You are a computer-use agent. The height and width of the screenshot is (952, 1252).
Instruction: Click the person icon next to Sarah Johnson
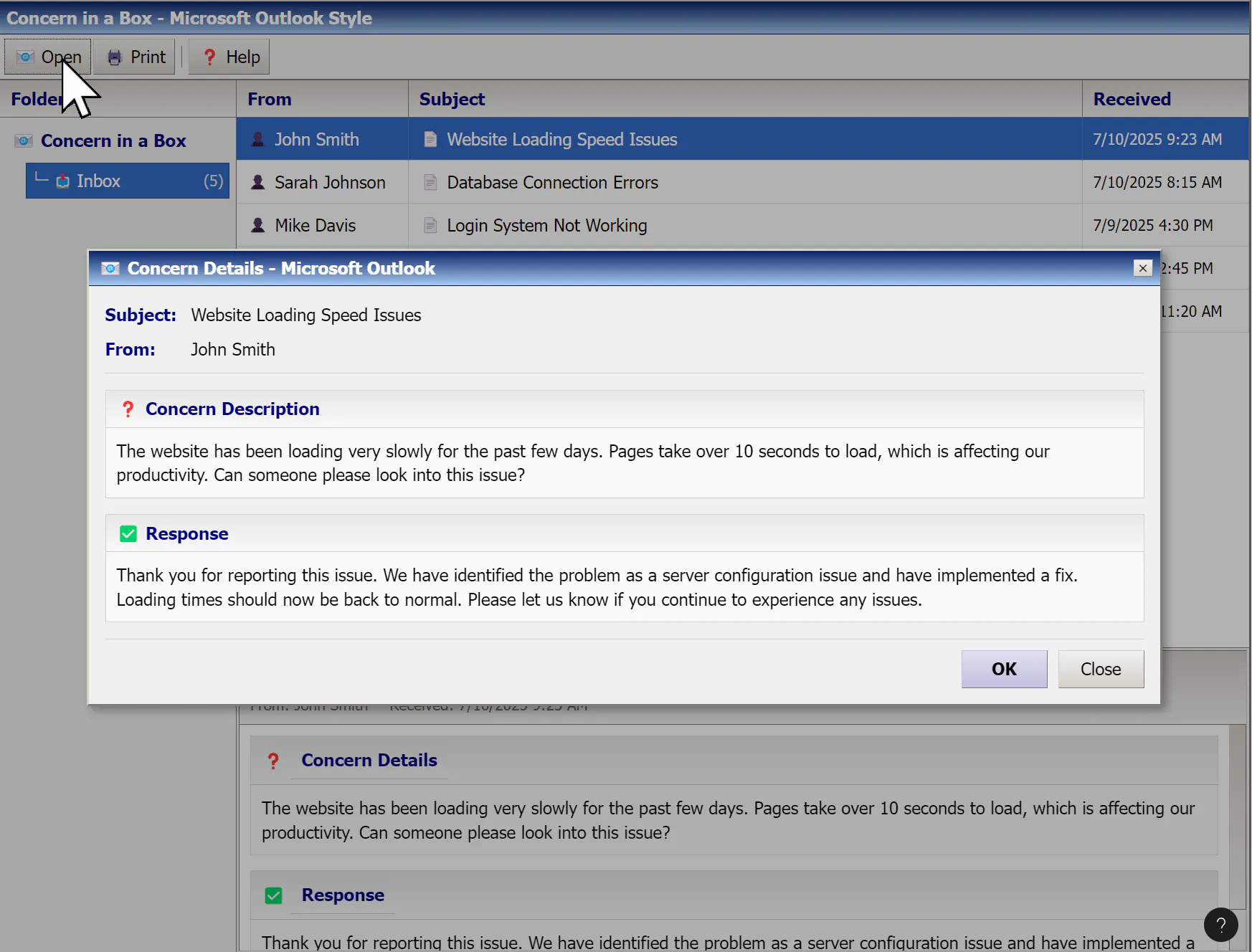258,182
